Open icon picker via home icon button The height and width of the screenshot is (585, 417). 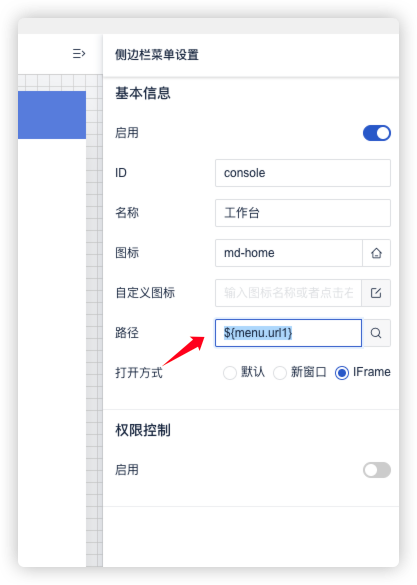[x=376, y=253]
